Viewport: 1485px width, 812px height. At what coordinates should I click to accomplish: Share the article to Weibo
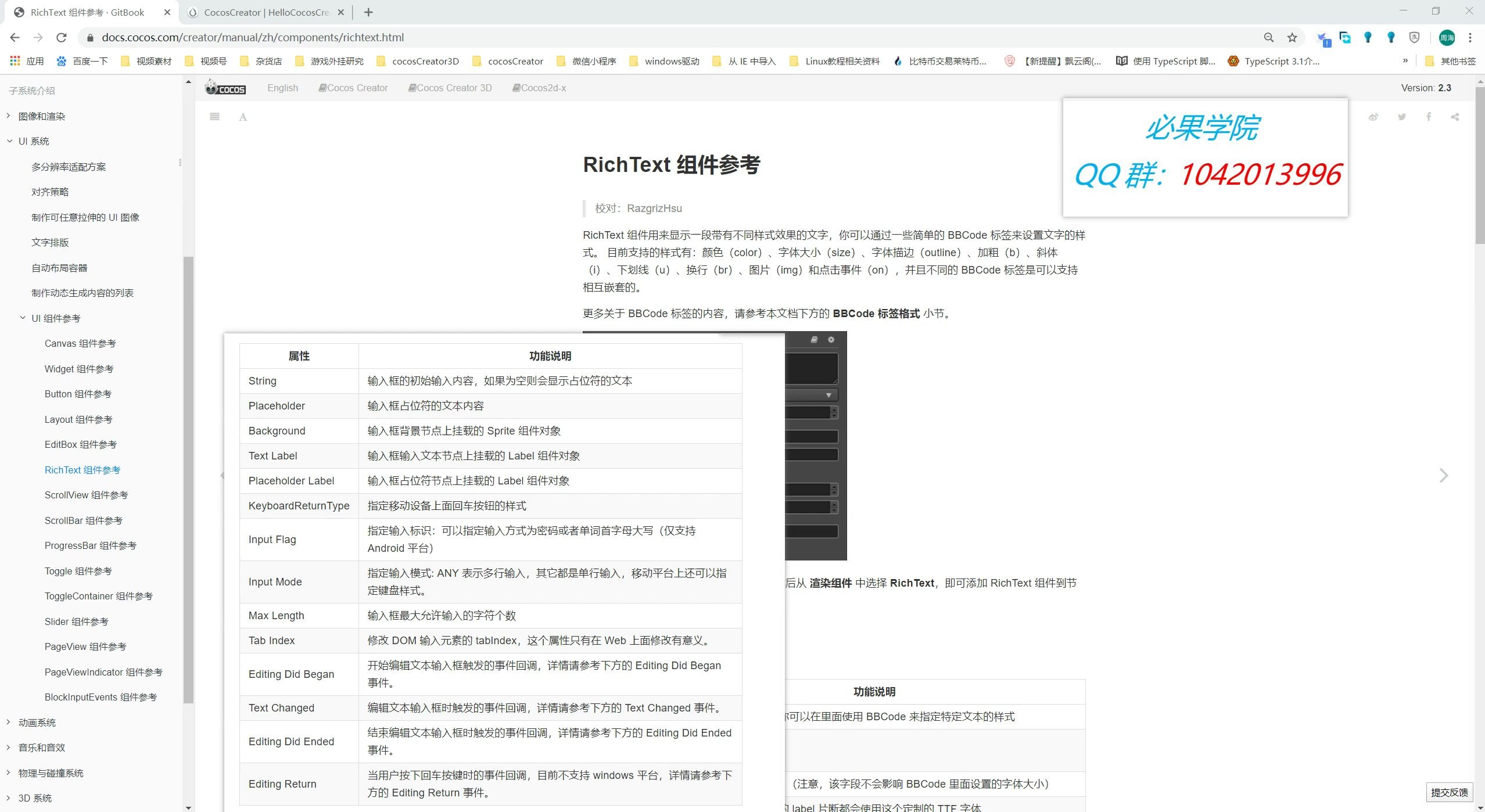point(1374,117)
